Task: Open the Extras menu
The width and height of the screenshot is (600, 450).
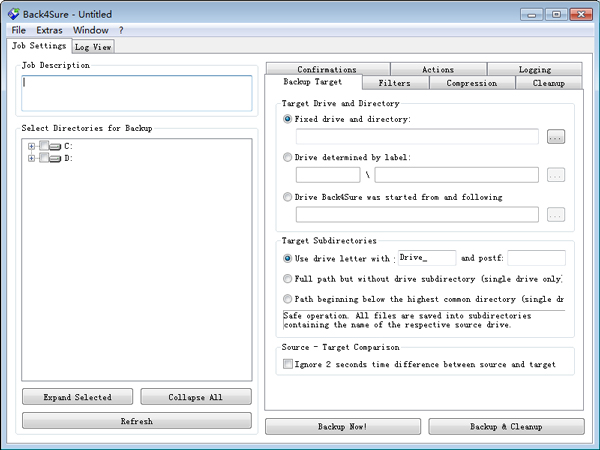Action: [x=49, y=30]
